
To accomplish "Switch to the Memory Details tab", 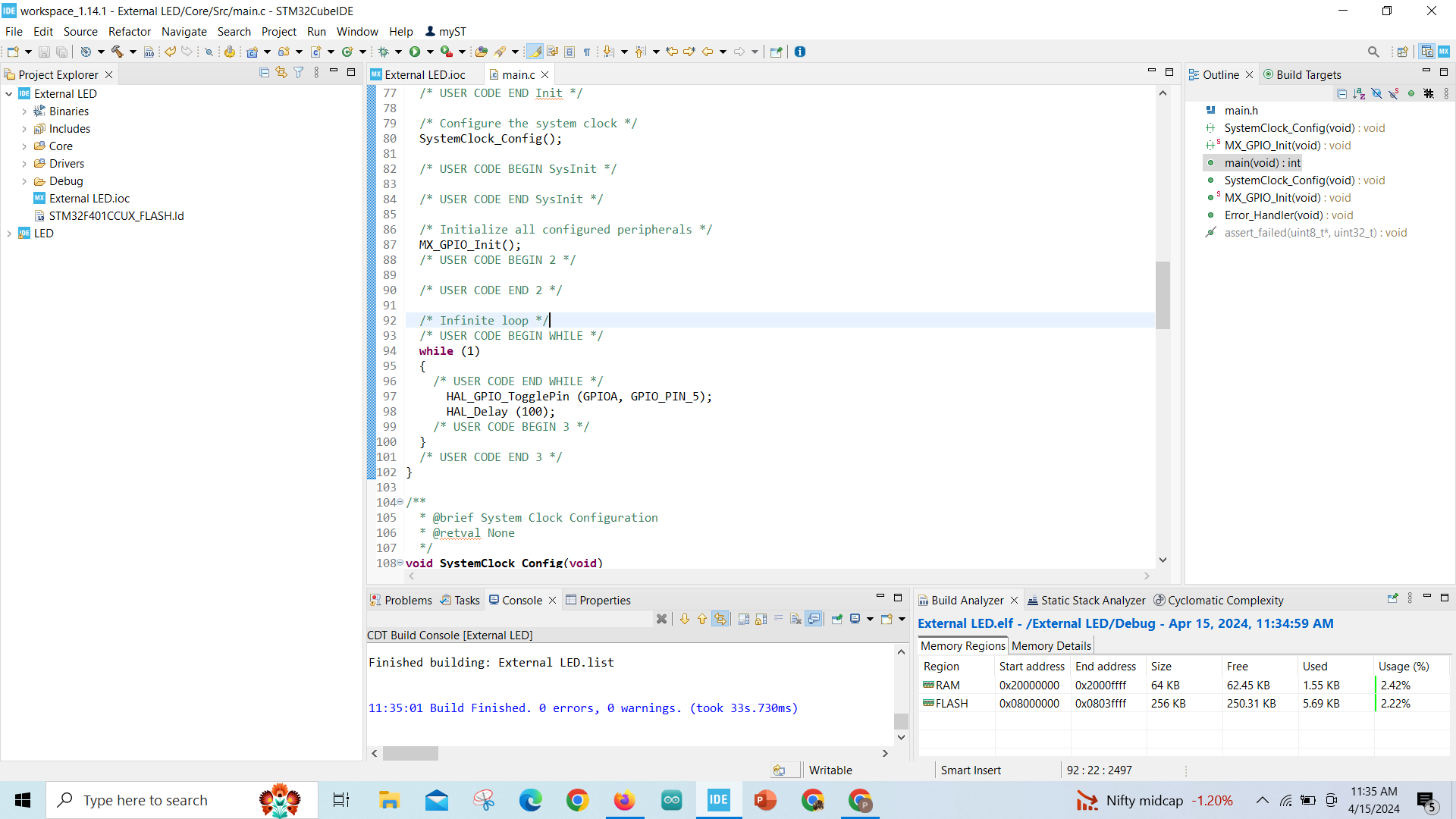I will [1051, 645].
